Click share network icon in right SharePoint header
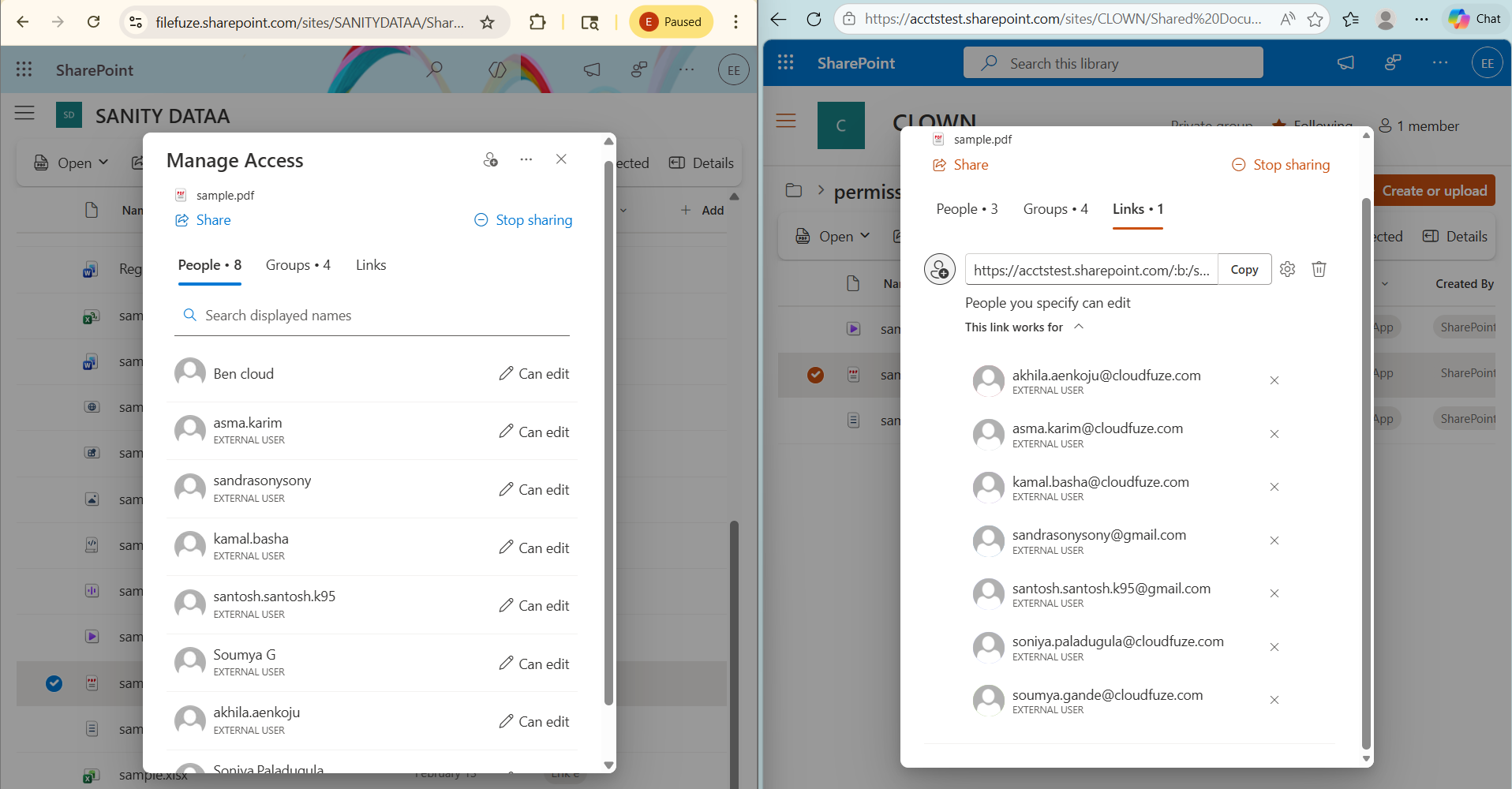Image resolution: width=1512 pixels, height=789 pixels. [x=1393, y=62]
